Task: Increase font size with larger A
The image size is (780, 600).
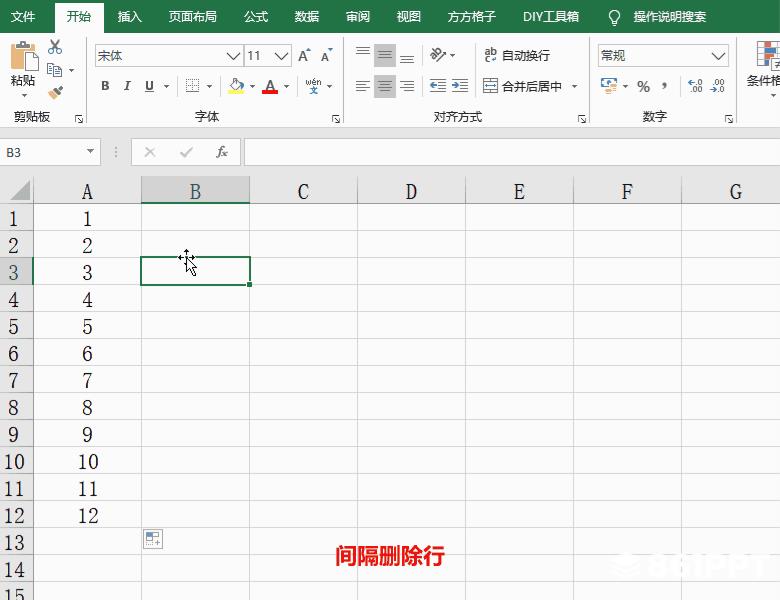Action: click(x=304, y=55)
